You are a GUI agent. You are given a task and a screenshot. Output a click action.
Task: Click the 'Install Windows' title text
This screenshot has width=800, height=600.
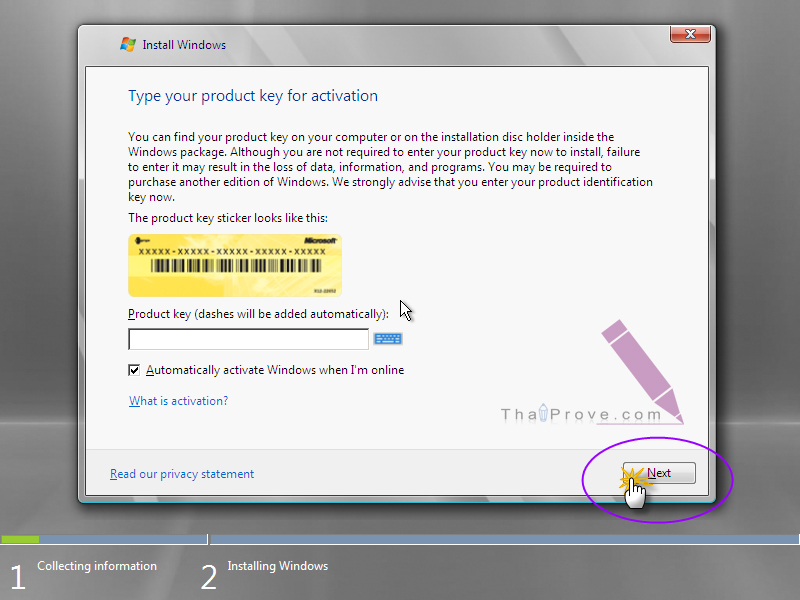pos(184,45)
